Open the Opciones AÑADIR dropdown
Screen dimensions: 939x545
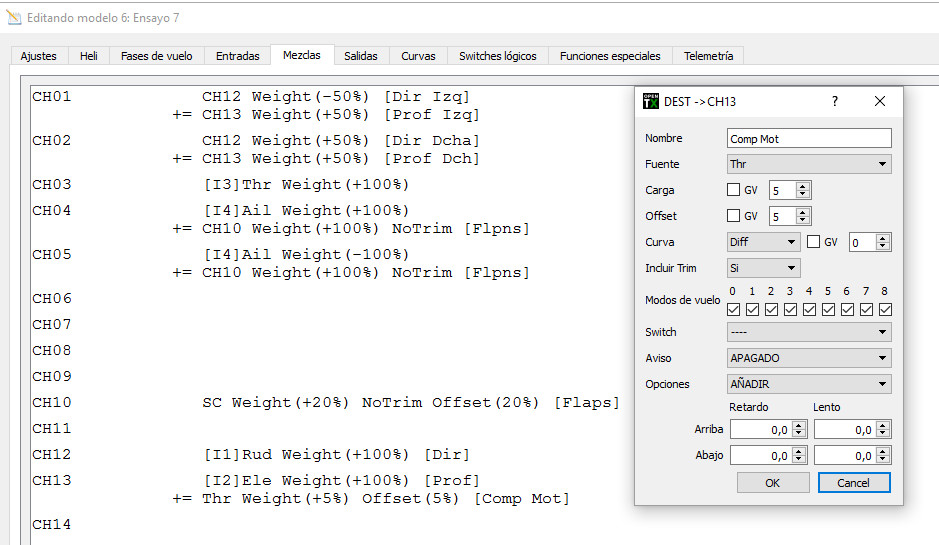pyautogui.click(x=809, y=384)
